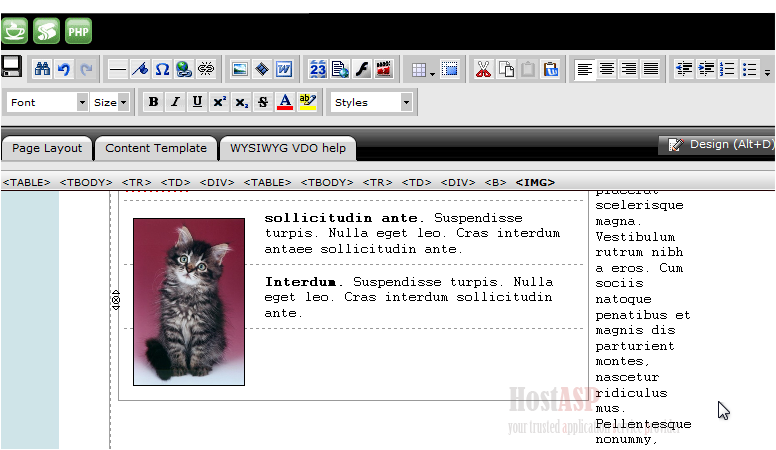This screenshot has height=450, width=776.
Task: Enable center text alignment
Action: 607,69
